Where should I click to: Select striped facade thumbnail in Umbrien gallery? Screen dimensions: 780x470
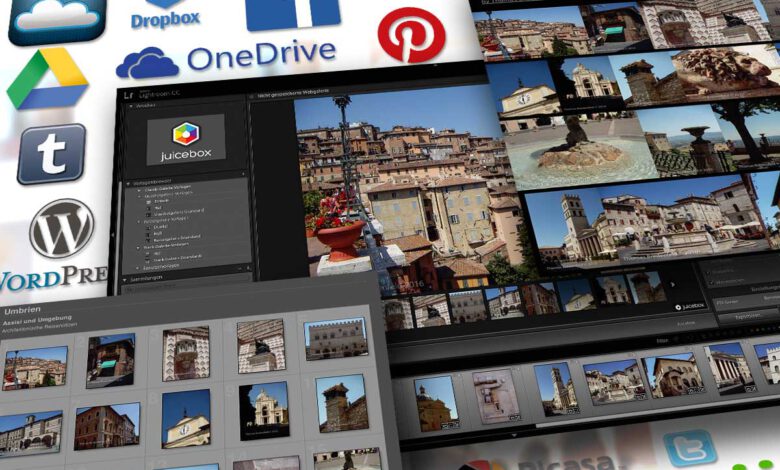pos(186,353)
